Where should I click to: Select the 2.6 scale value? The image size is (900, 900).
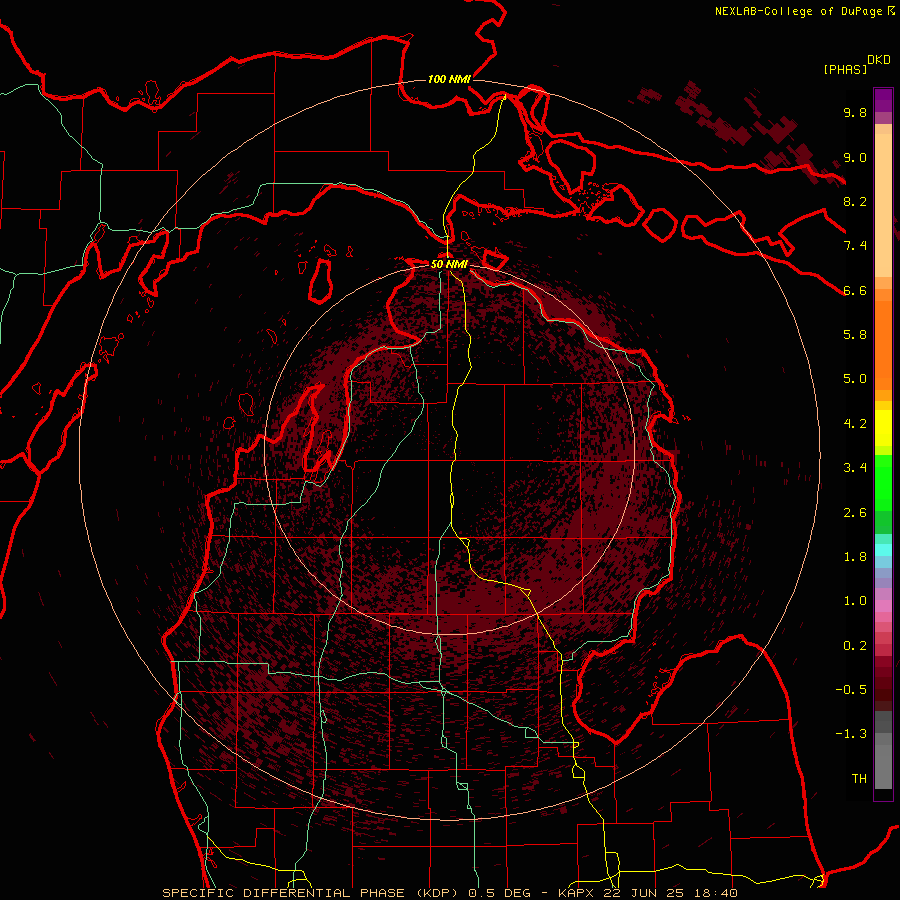click(x=855, y=513)
